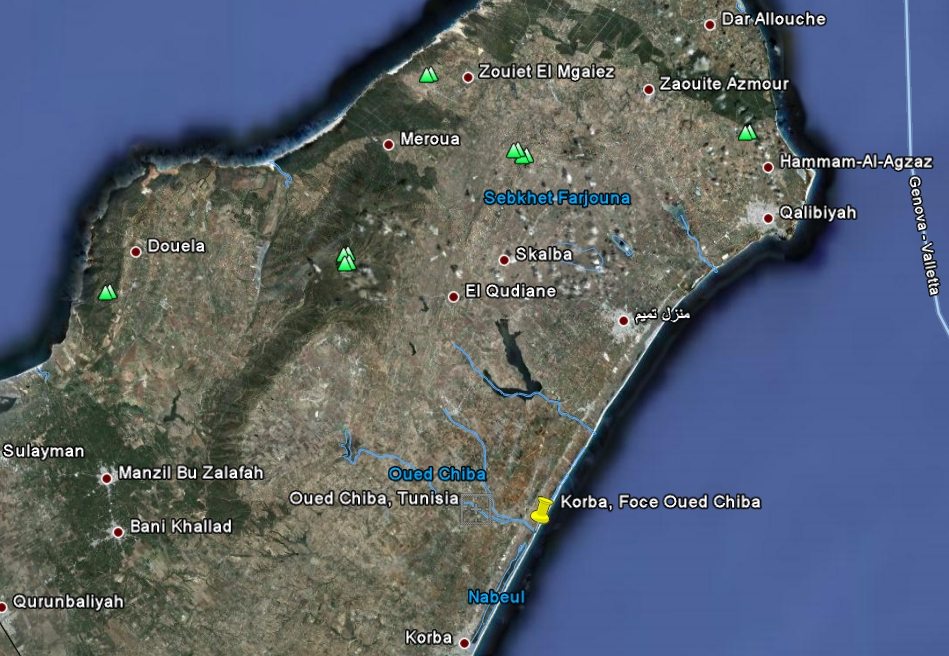The width and height of the screenshot is (949, 656).
Task: Click the Manzil Bu Zalafah marker dot
Action: coord(107,478)
